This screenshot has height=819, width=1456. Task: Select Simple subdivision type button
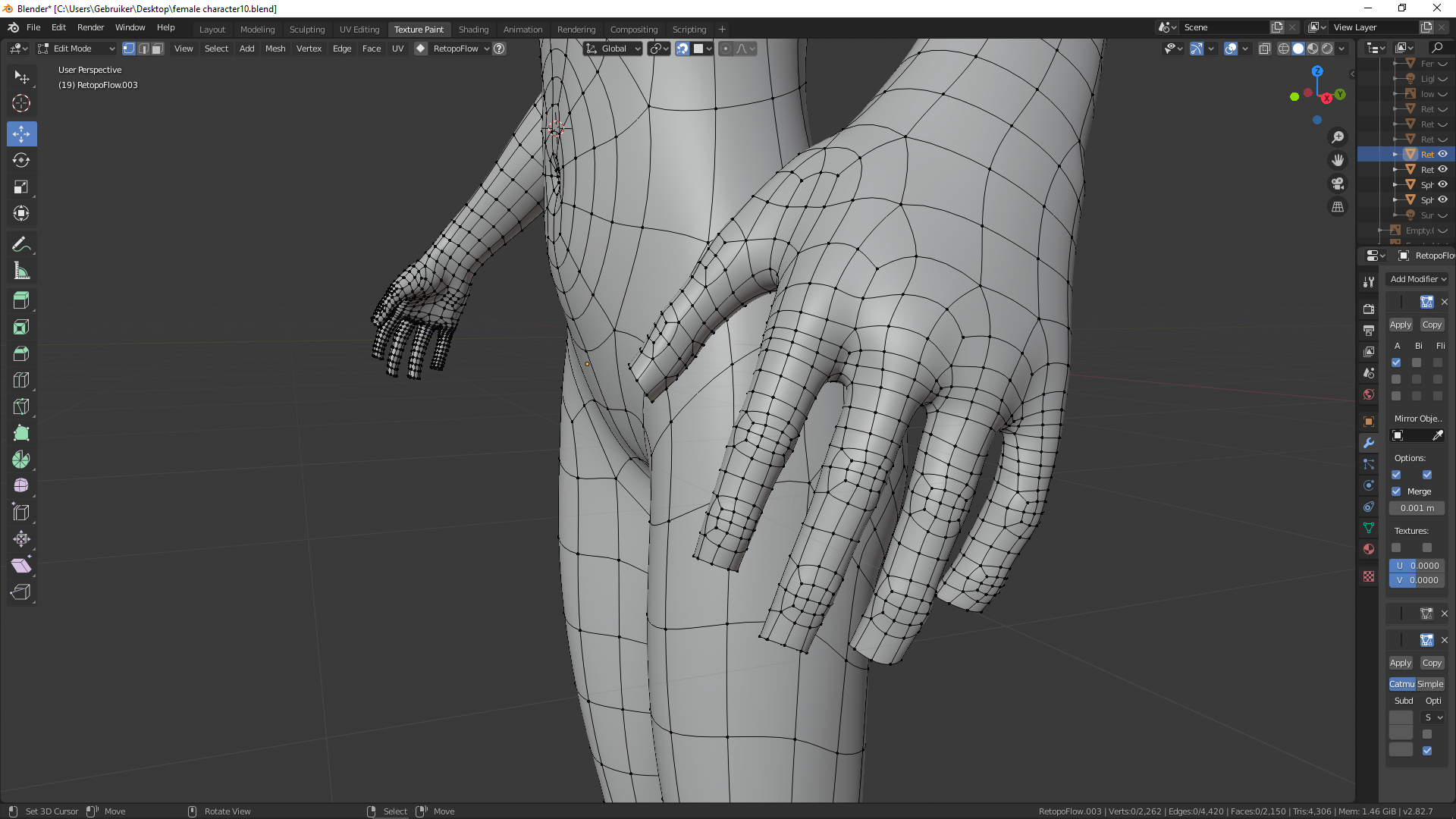[x=1430, y=684]
